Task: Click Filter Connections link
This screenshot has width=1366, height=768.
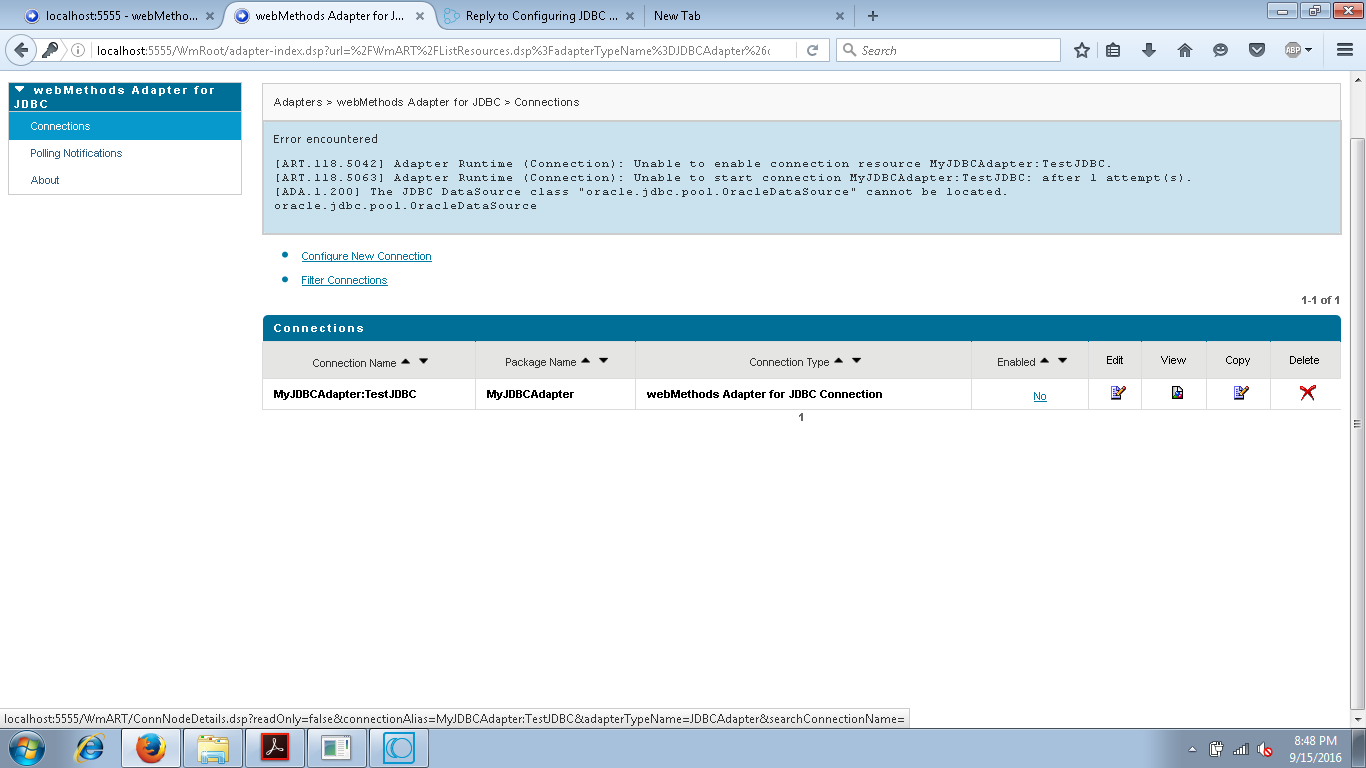Action: (344, 280)
